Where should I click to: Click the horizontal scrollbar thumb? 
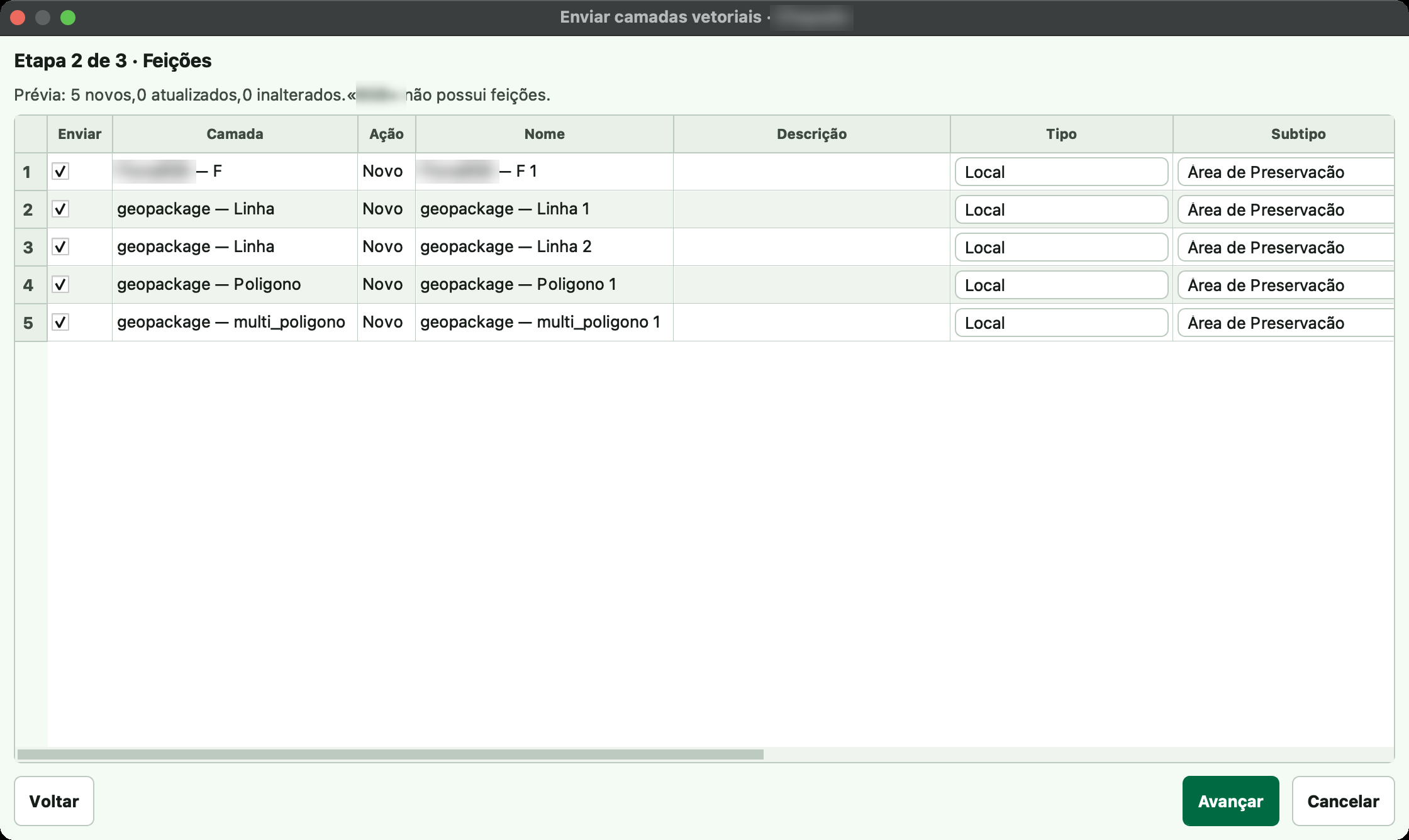[391, 754]
